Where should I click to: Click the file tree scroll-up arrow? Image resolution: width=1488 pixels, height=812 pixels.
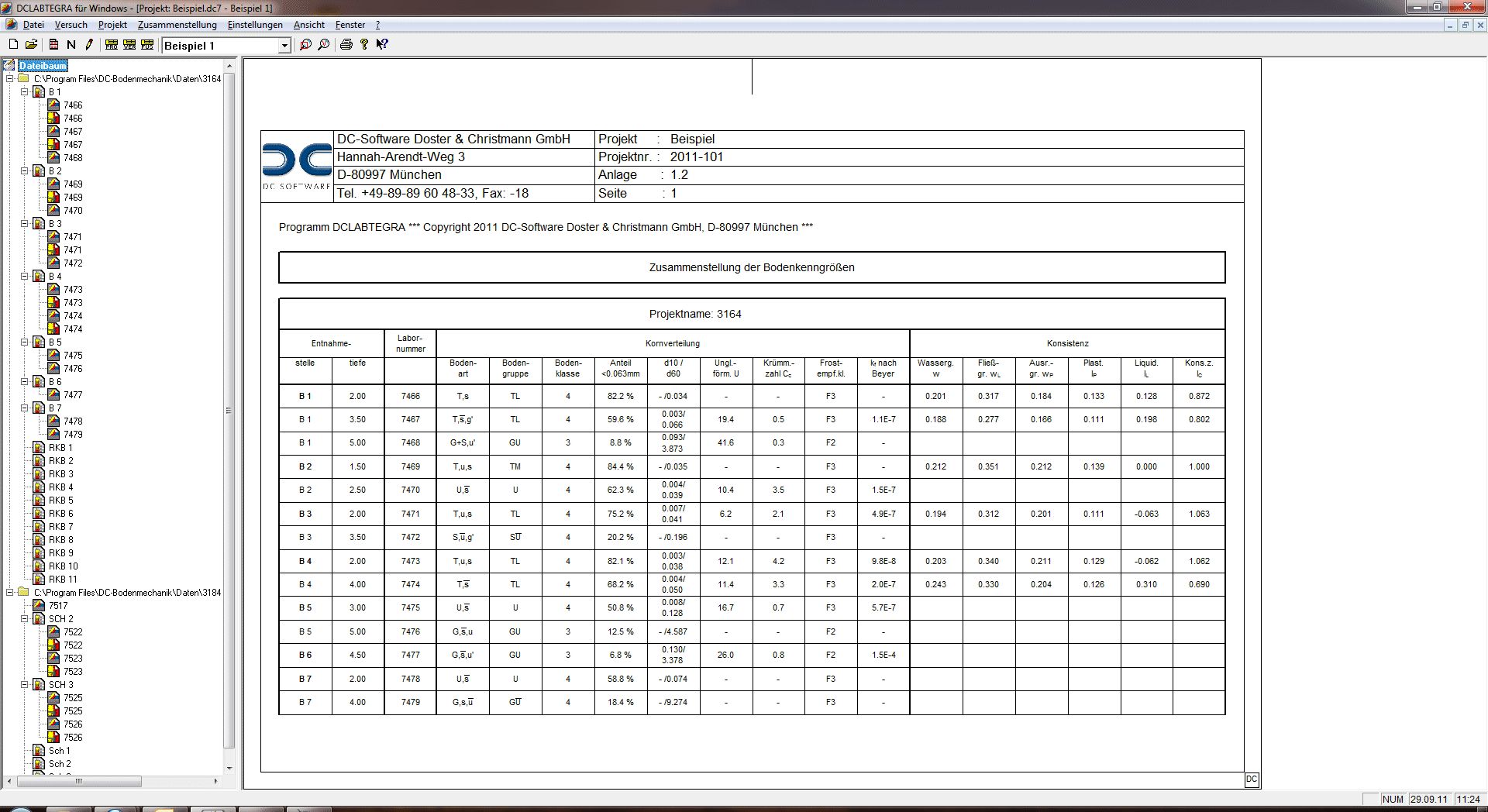pos(229,65)
